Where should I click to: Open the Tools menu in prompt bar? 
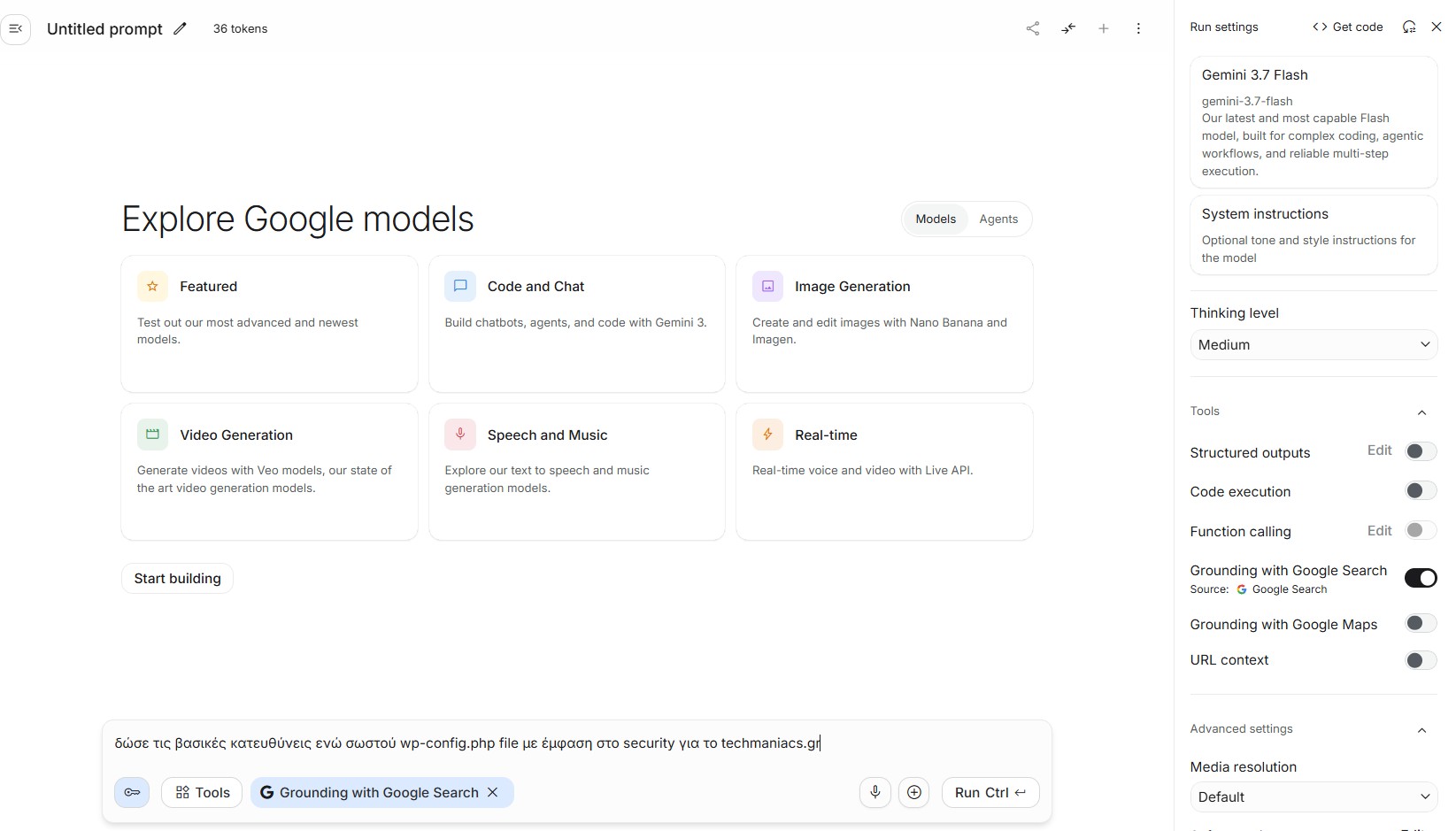point(202,792)
